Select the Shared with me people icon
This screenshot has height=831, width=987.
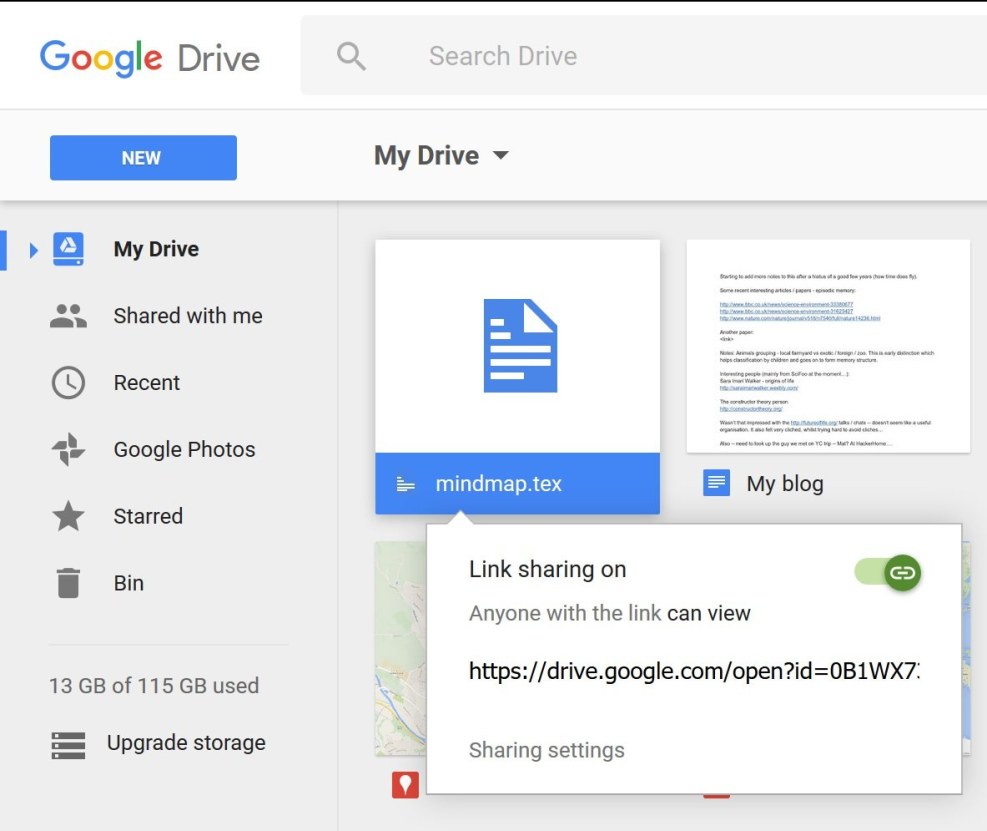tap(68, 315)
